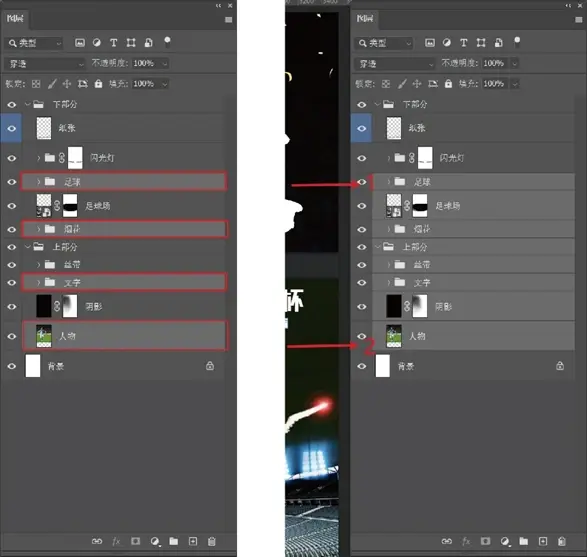This screenshot has width=587, height=557.
Task: Click fx layer style icon in right panel
Action: (x=466, y=541)
